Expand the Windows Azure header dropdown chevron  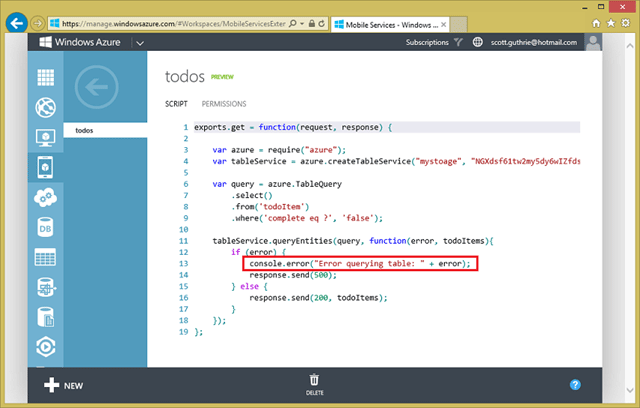140,43
